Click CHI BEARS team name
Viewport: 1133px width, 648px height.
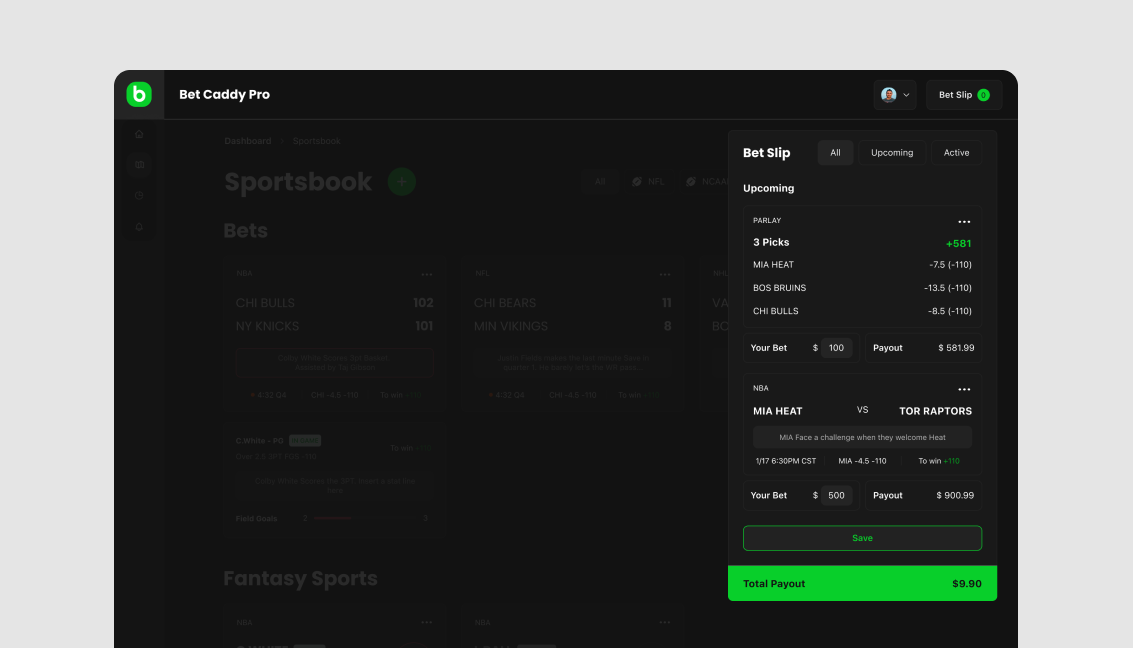505,303
